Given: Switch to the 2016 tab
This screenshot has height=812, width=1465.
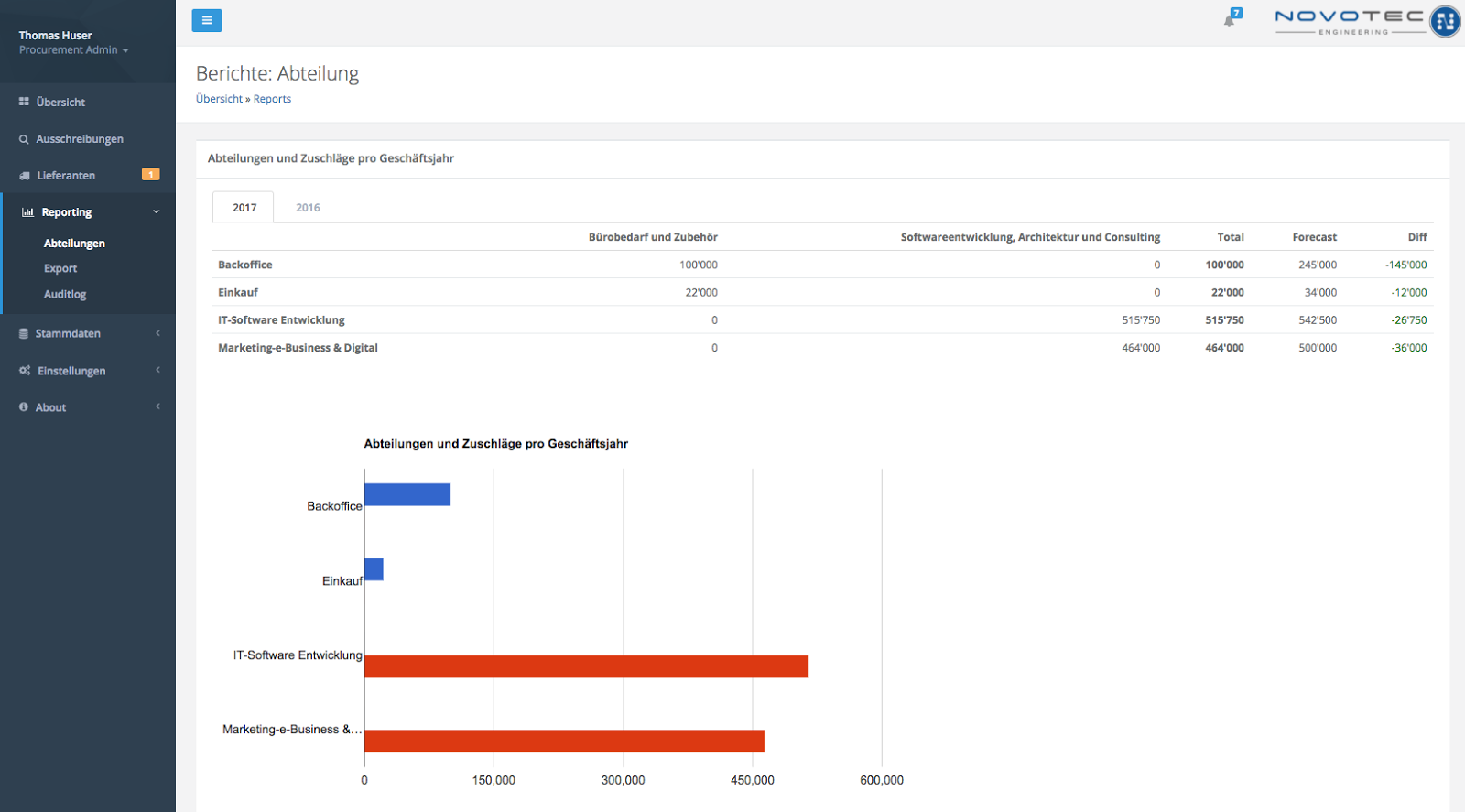Looking at the screenshot, I should pyautogui.click(x=308, y=208).
